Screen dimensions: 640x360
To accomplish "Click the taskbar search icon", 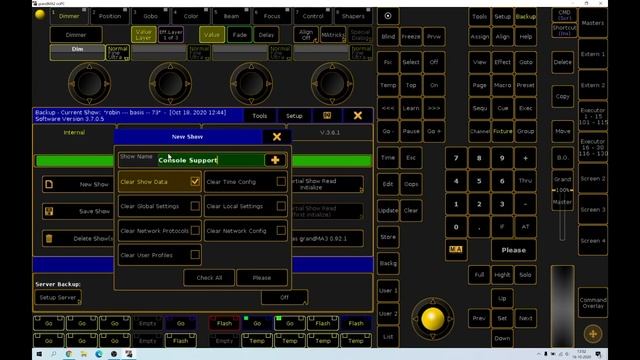I will (54, 354).
